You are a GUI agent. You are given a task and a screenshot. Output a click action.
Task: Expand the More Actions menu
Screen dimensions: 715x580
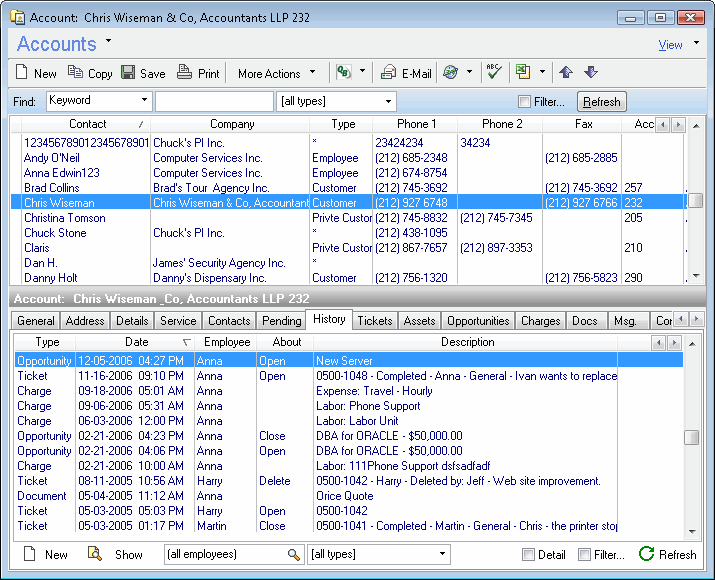pos(276,73)
